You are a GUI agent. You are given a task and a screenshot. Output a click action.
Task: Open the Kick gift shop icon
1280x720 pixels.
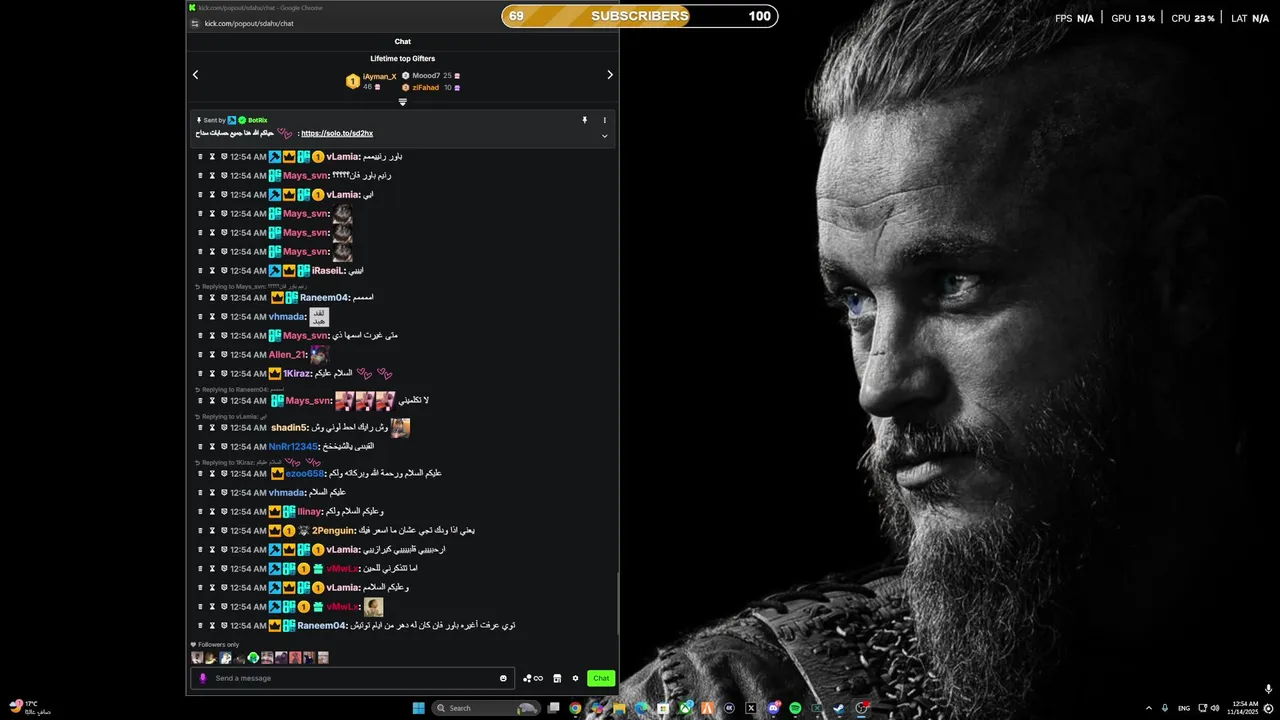point(557,678)
